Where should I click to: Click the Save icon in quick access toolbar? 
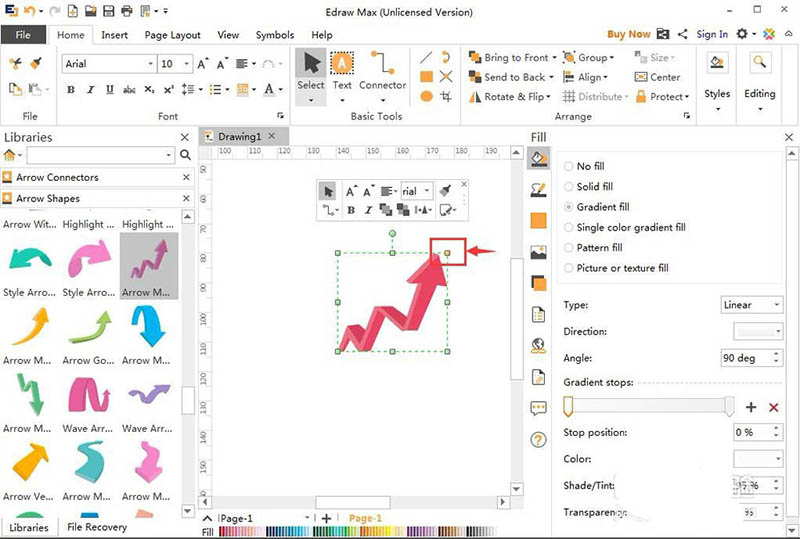pyautogui.click(x=108, y=11)
